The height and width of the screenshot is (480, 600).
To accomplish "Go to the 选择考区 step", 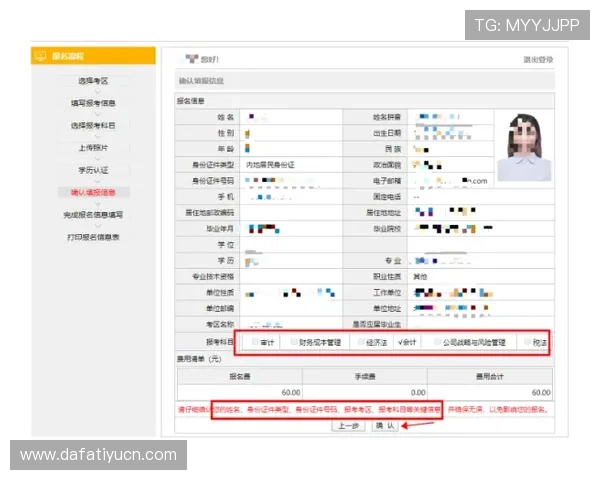I will (x=93, y=81).
